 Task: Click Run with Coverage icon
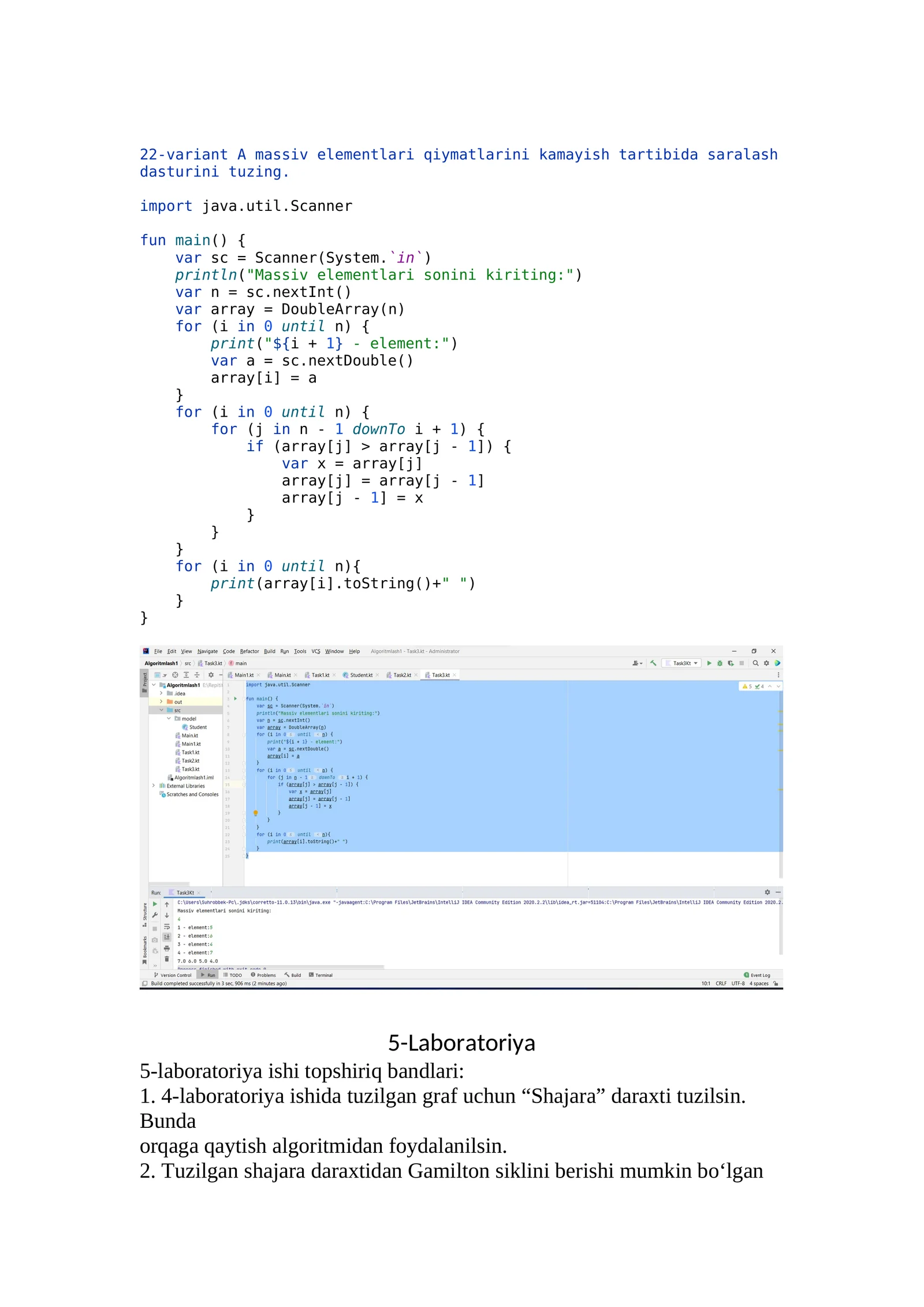[731, 663]
